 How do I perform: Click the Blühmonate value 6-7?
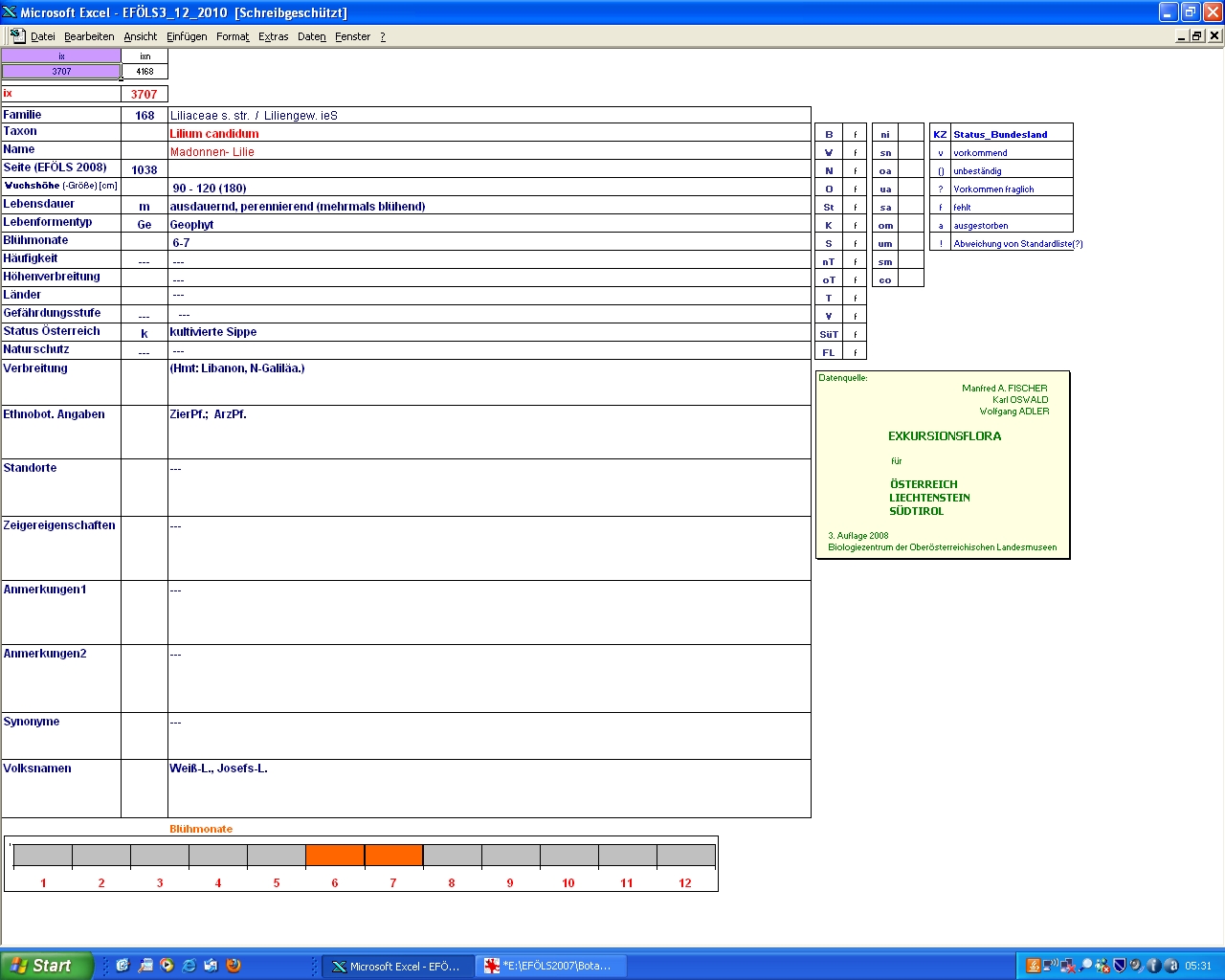pos(181,243)
